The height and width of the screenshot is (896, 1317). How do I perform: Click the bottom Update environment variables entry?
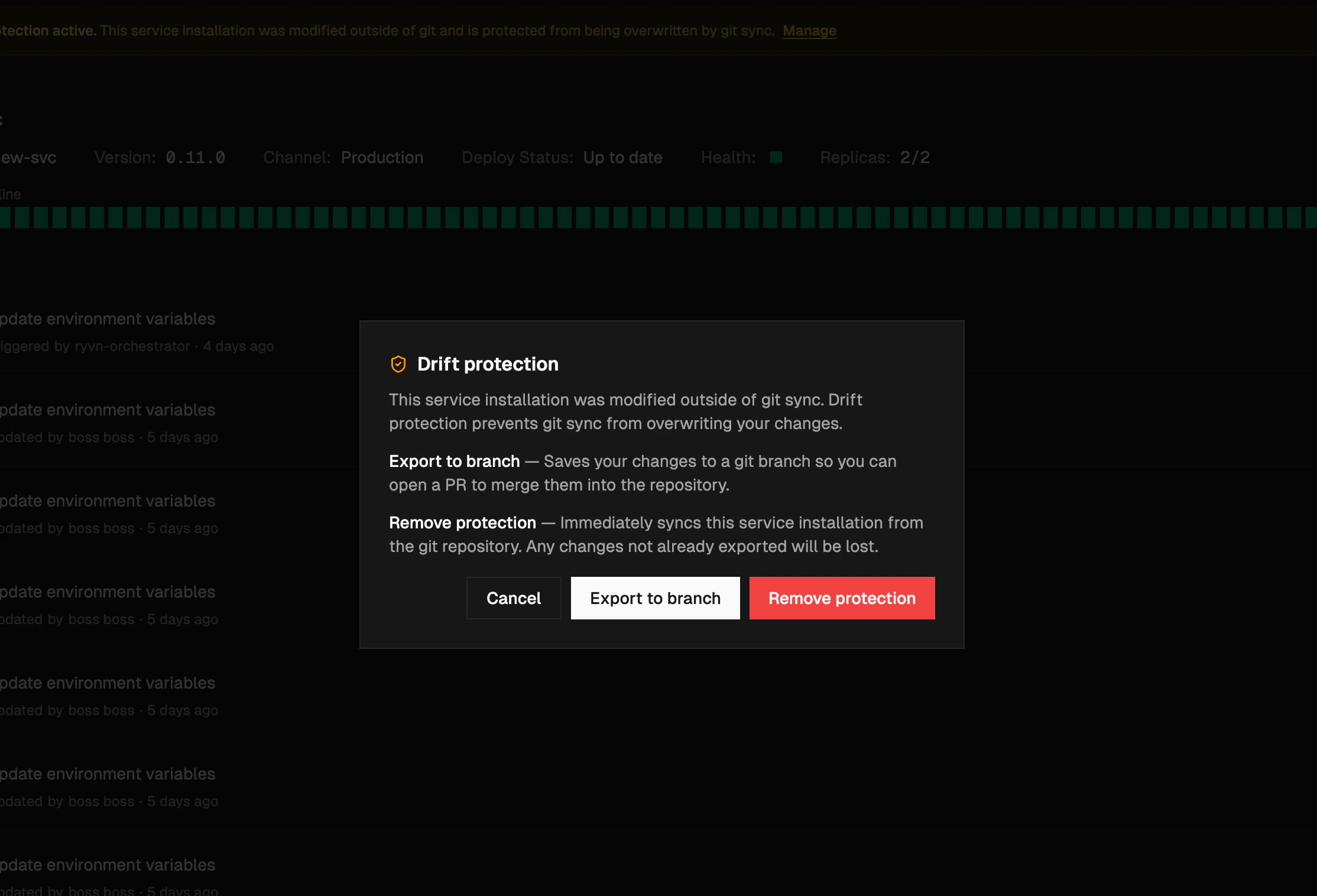[x=108, y=865]
